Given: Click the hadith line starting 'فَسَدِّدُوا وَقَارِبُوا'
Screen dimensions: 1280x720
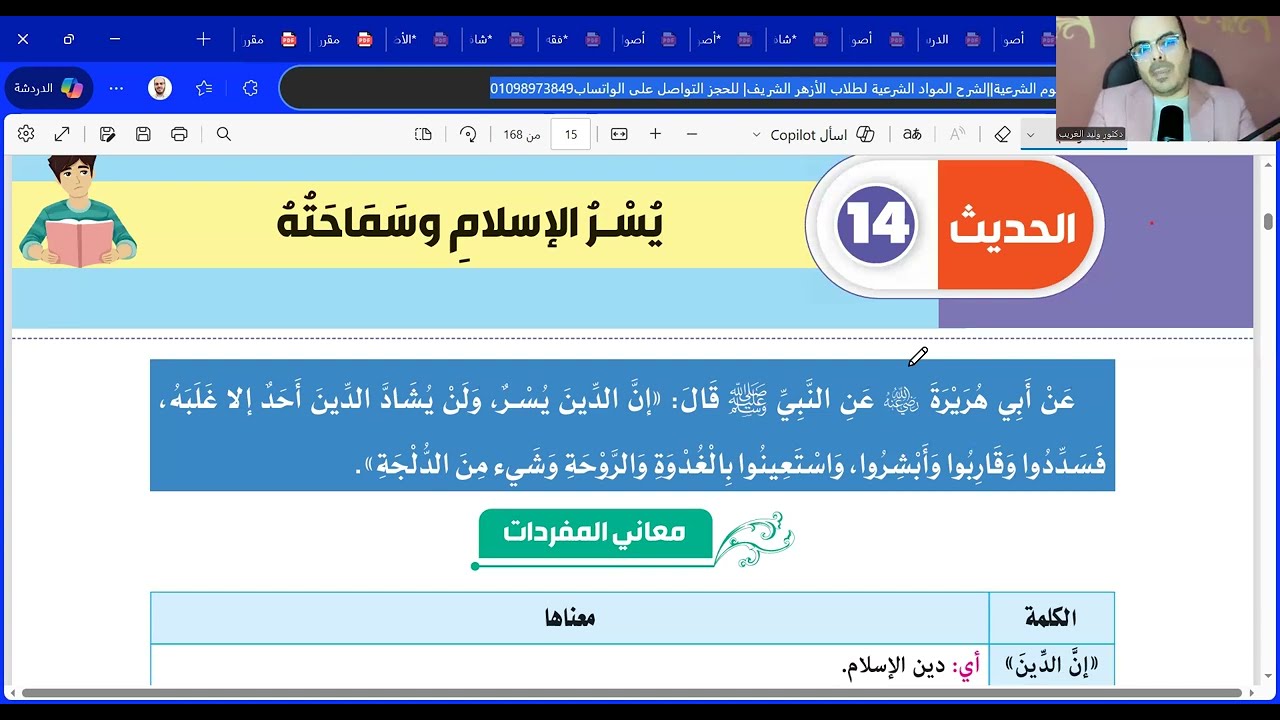Looking at the screenshot, I should (731, 463).
